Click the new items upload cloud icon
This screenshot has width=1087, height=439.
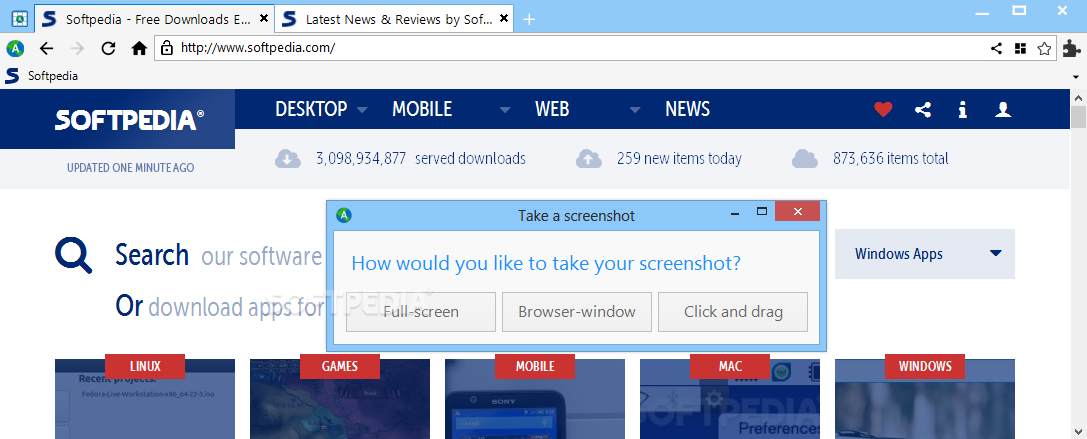pyautogui.click(x=589, y=159)
